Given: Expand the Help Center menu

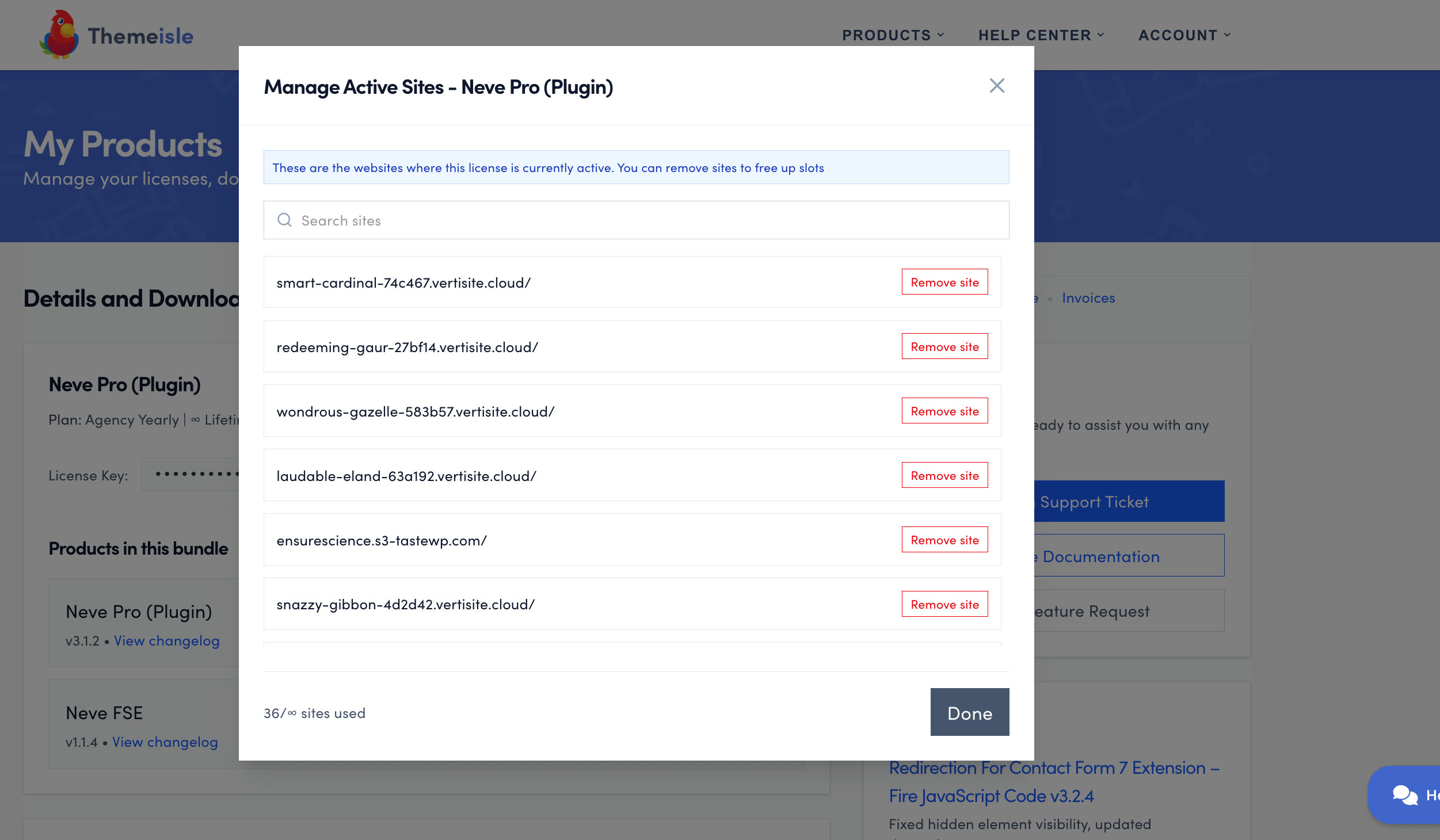Looking at the screenshot, I should [1041, 35].
